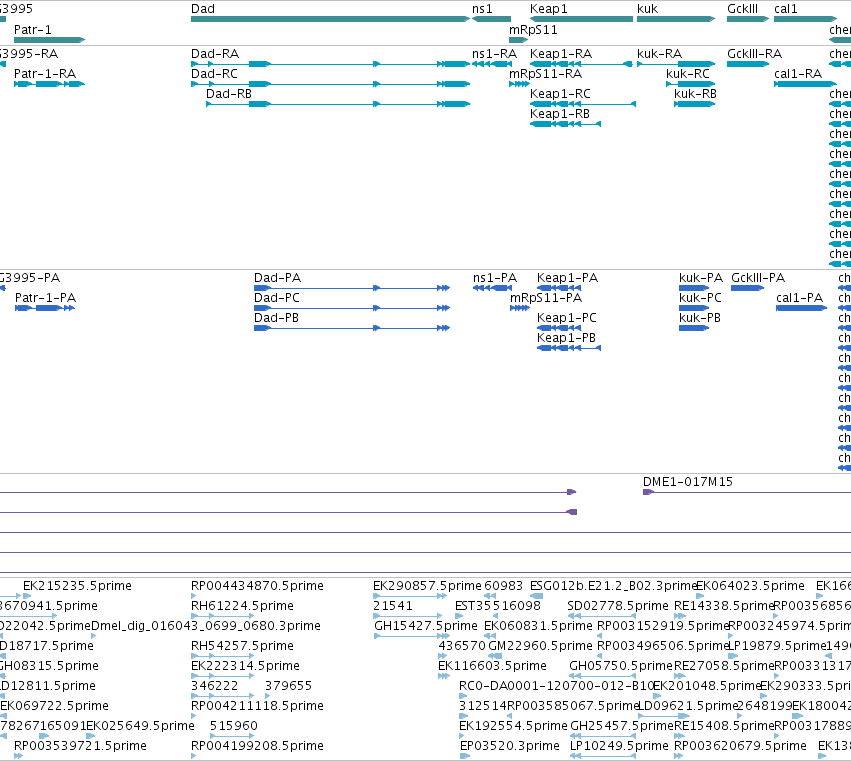Select EST ESG012b.E21.2_B02.3prime
This screenshot has height=761, width=851.
[x=613, y=586]
